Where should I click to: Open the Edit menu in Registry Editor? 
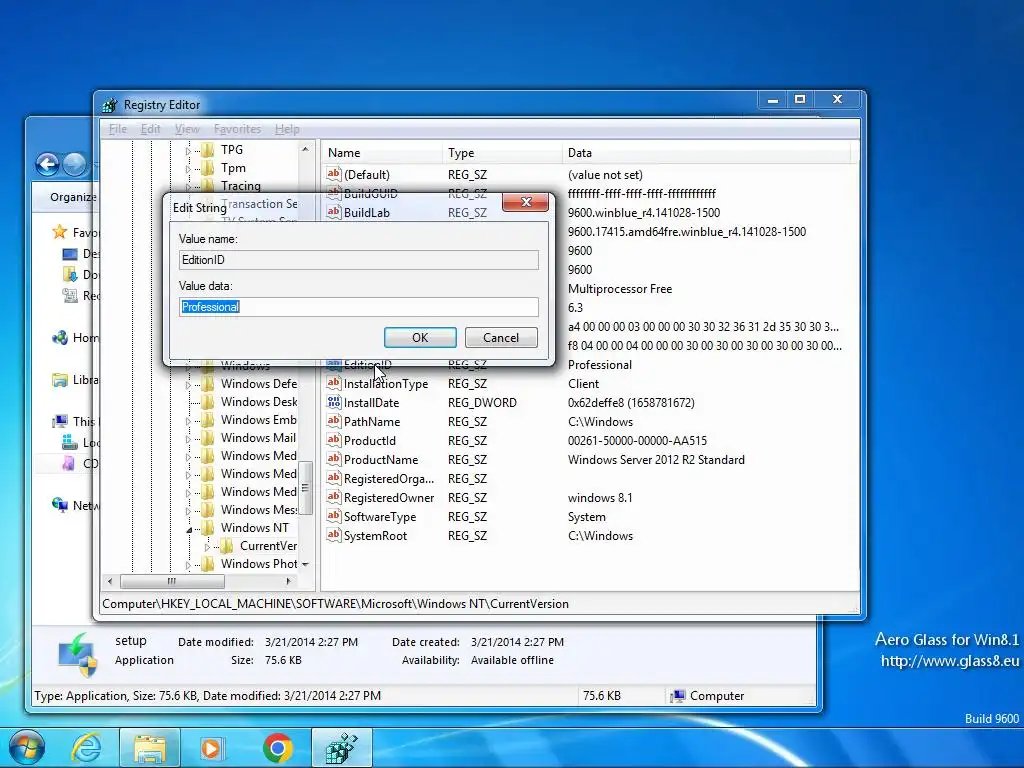[x=150, y=129]
